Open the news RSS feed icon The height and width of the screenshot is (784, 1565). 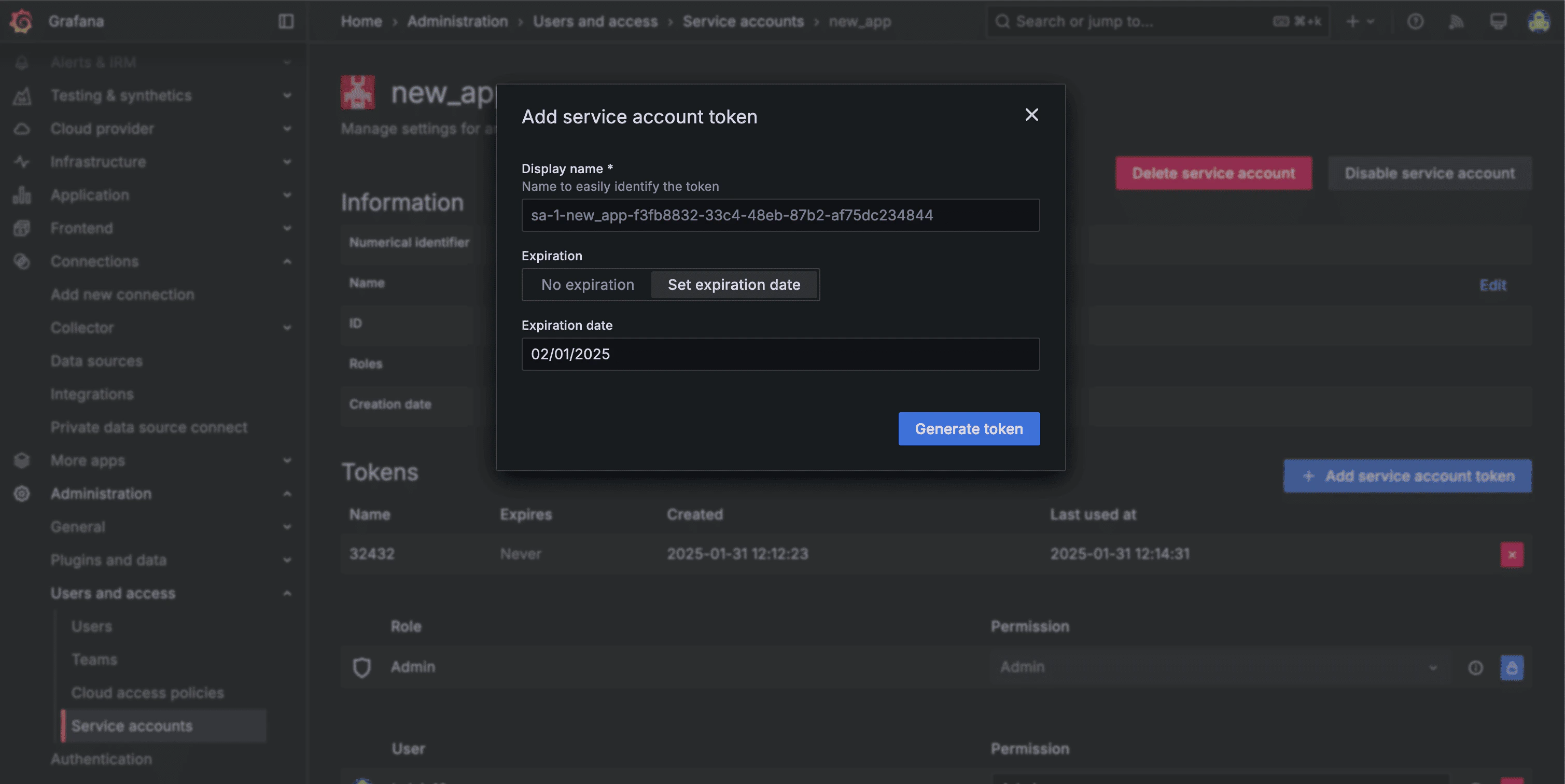(1456, 21)
